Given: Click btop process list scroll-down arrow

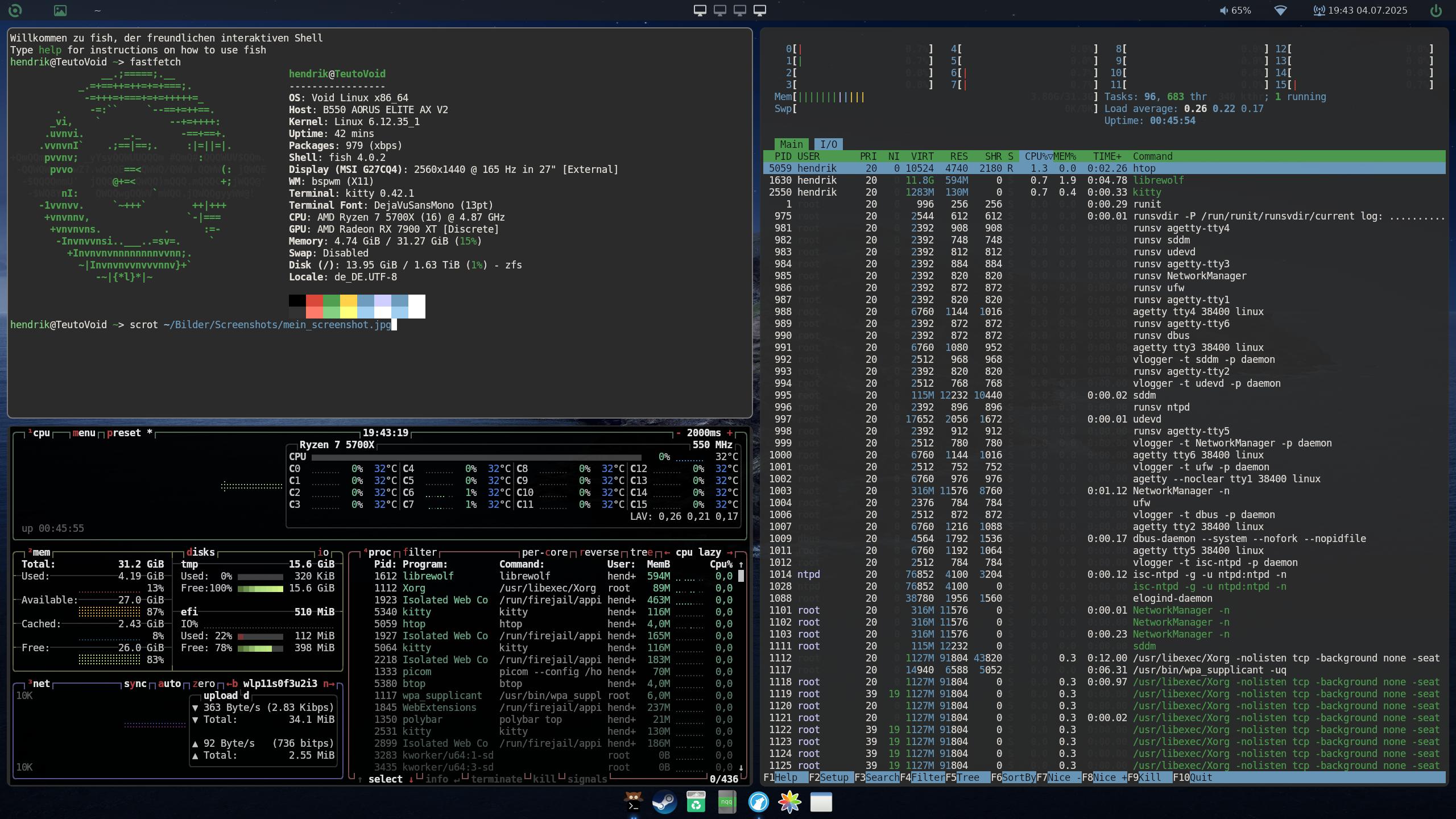Looking at the screenshot, I should (741, 767).
